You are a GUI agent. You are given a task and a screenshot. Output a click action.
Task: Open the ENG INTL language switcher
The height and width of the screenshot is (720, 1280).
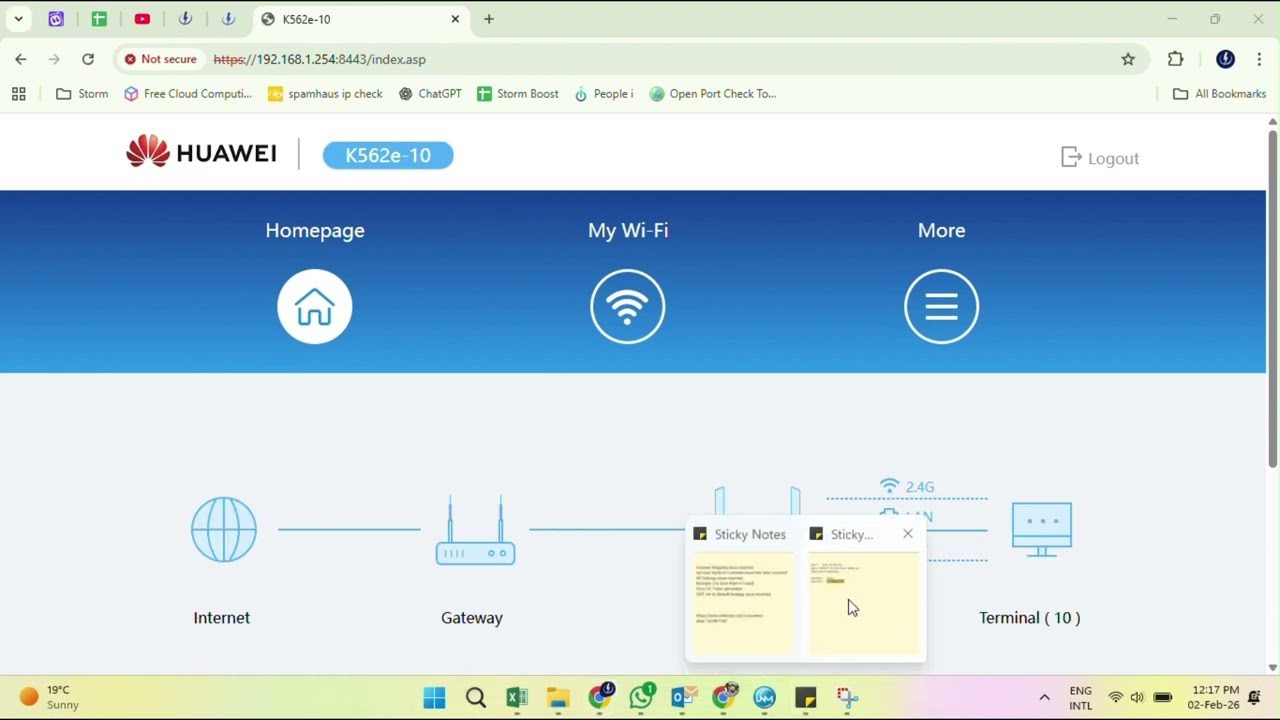click(1081, 697)
